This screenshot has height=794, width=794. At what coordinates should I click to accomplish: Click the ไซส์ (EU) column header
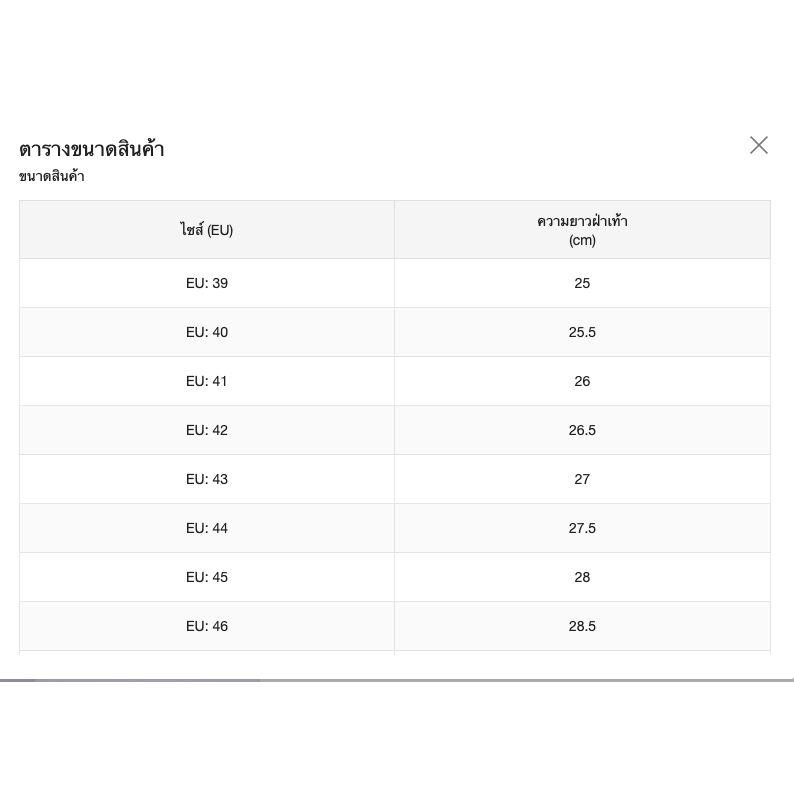pyautogui.click(x=207, y=230)
